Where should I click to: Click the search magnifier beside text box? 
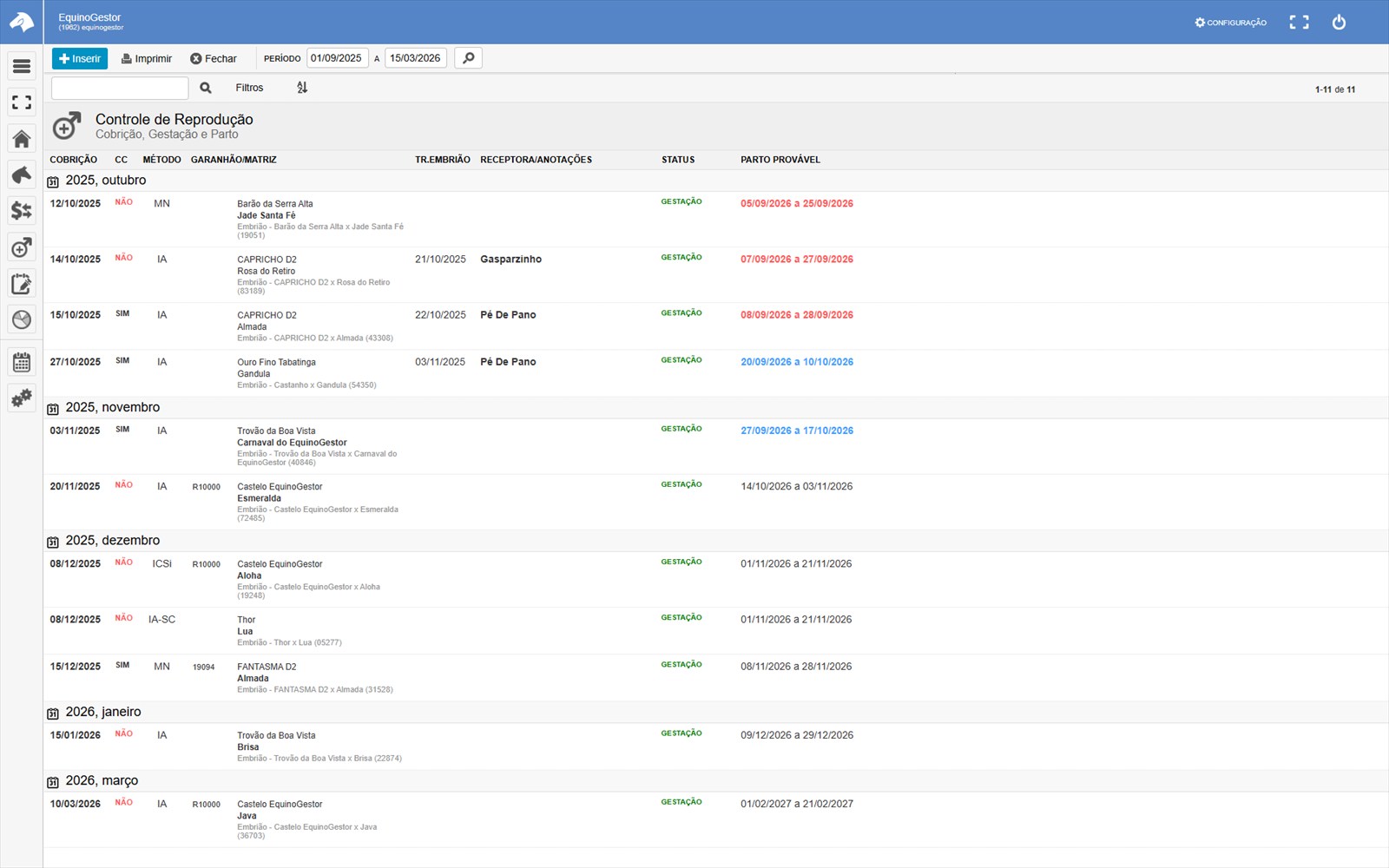tap(206, 88)
